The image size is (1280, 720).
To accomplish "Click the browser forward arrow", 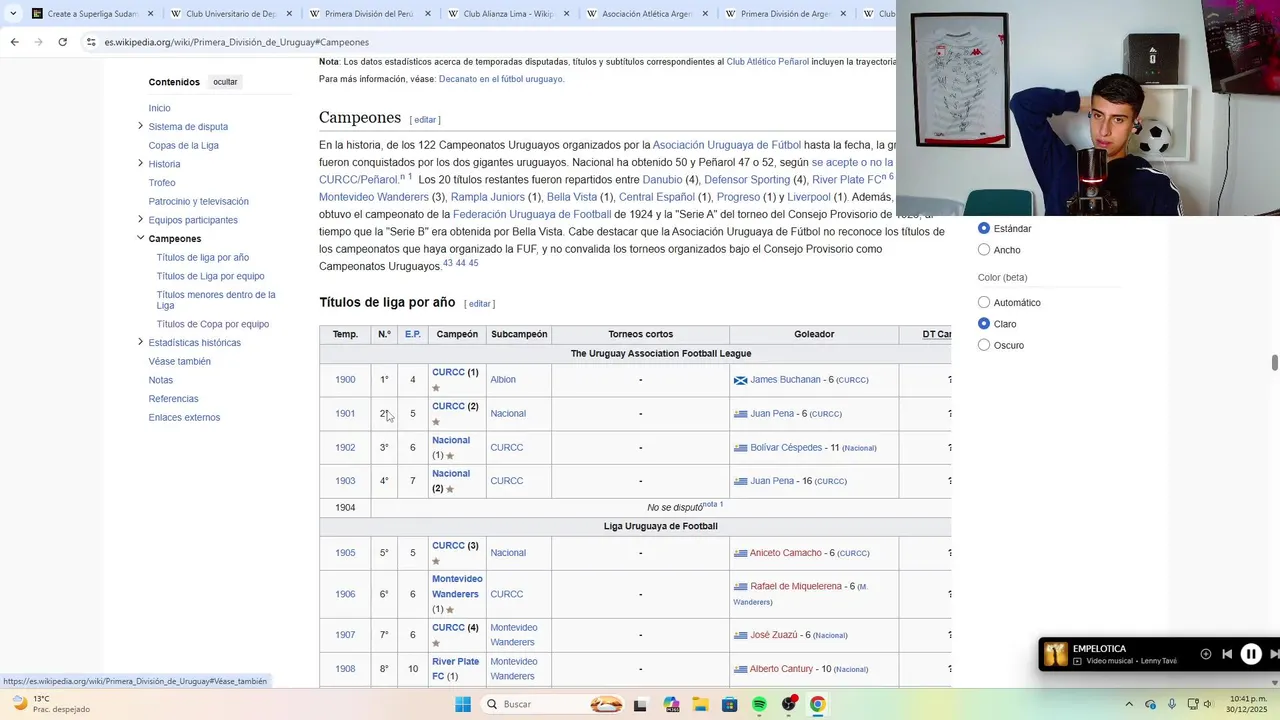I will [38, 42].
